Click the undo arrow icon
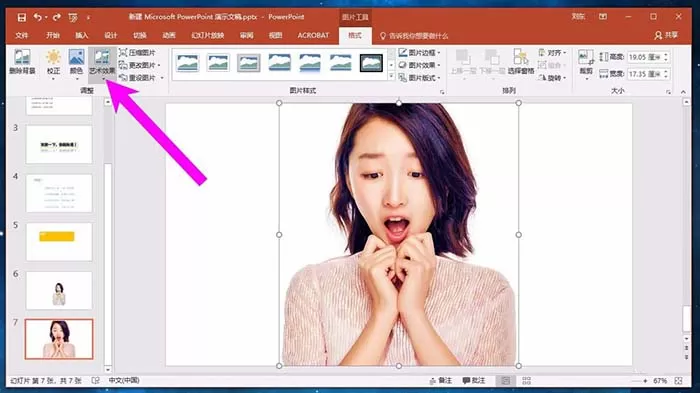The width and height of the screenshot is (700, 393). click(38, 17)
